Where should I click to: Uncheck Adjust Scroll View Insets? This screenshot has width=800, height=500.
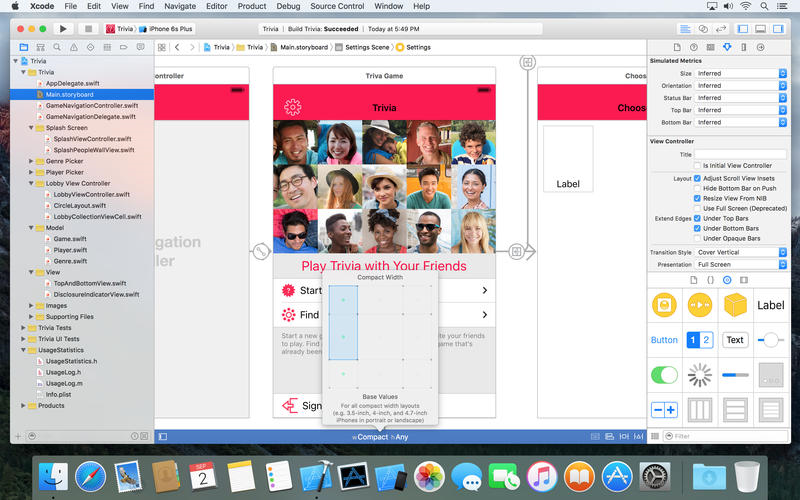tap(697, 179)
